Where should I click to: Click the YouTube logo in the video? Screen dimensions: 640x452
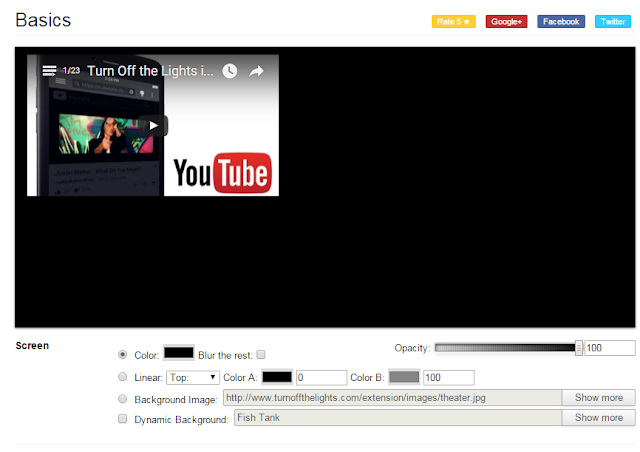point(223,173)
